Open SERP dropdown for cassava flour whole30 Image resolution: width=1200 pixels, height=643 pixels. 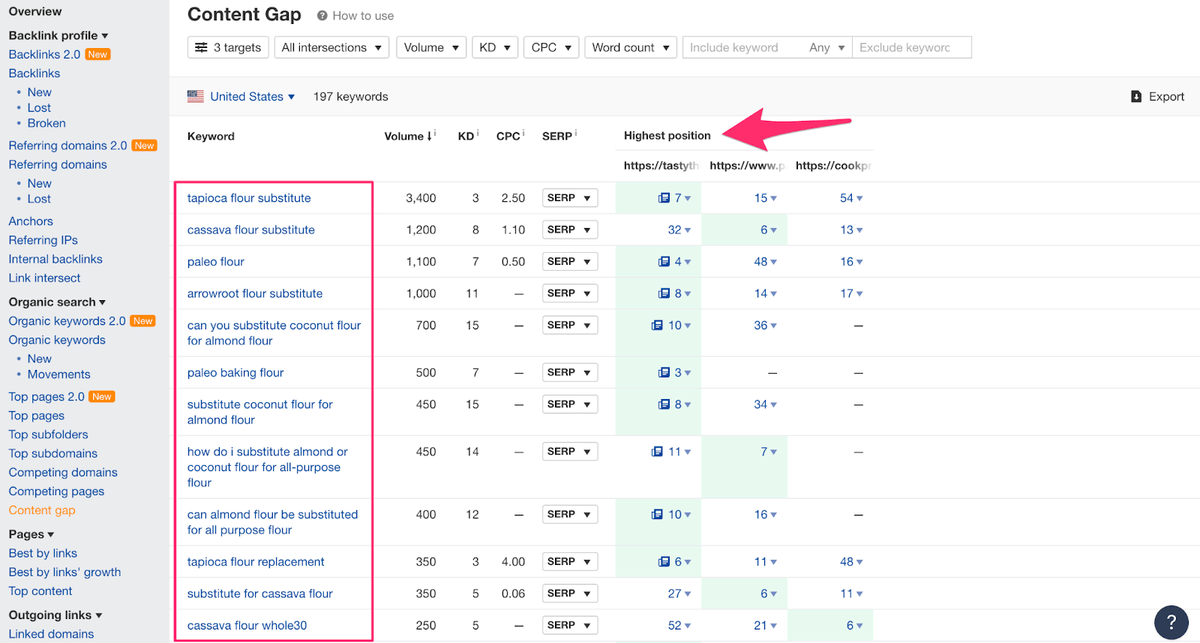[x=570, y=625]
